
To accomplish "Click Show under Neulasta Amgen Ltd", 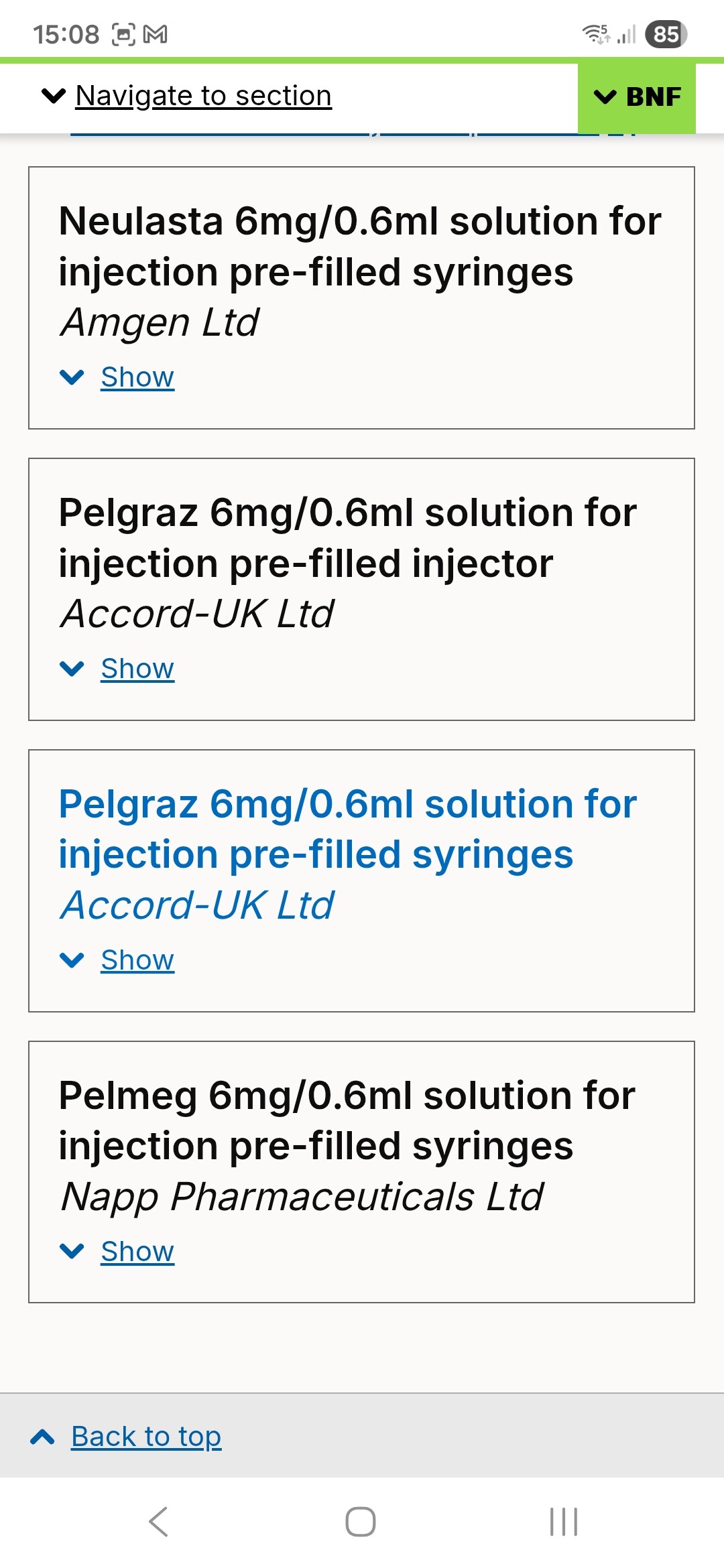I will pos(137,377).
